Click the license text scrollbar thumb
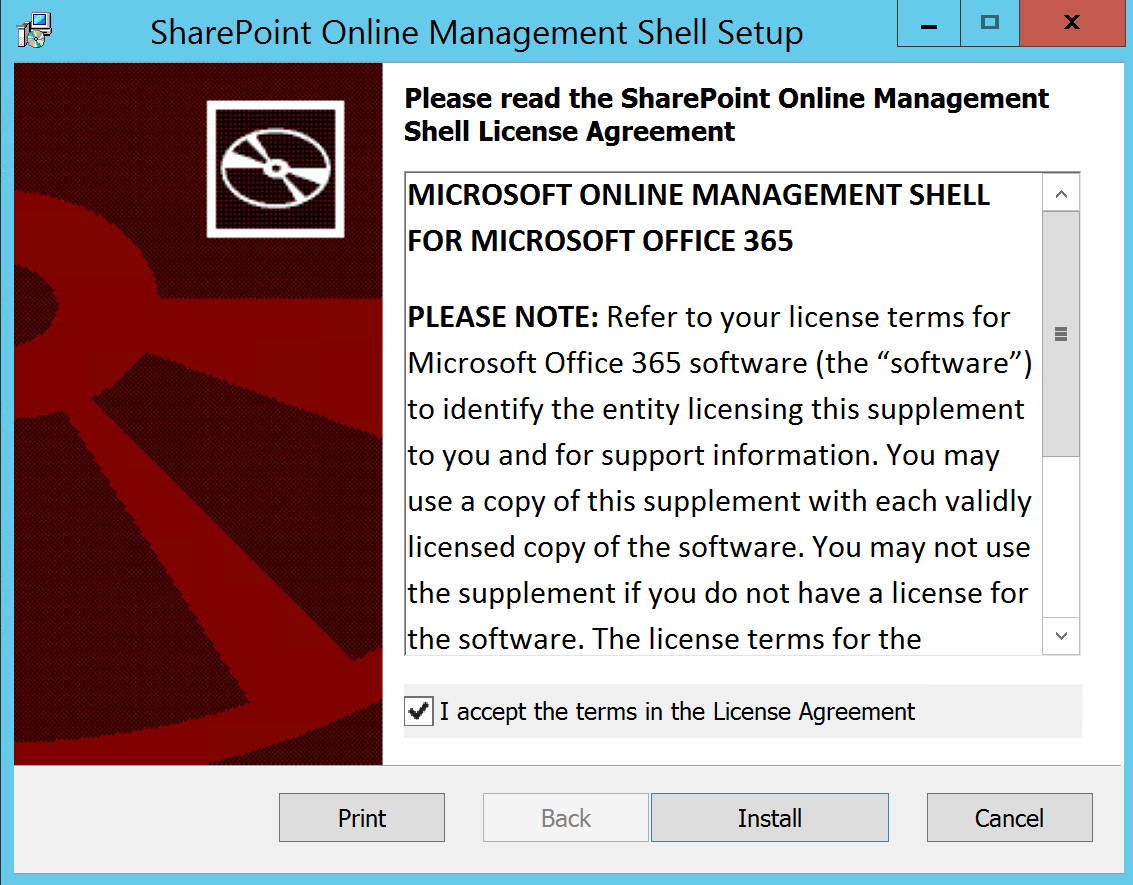 coord(1061,334)
